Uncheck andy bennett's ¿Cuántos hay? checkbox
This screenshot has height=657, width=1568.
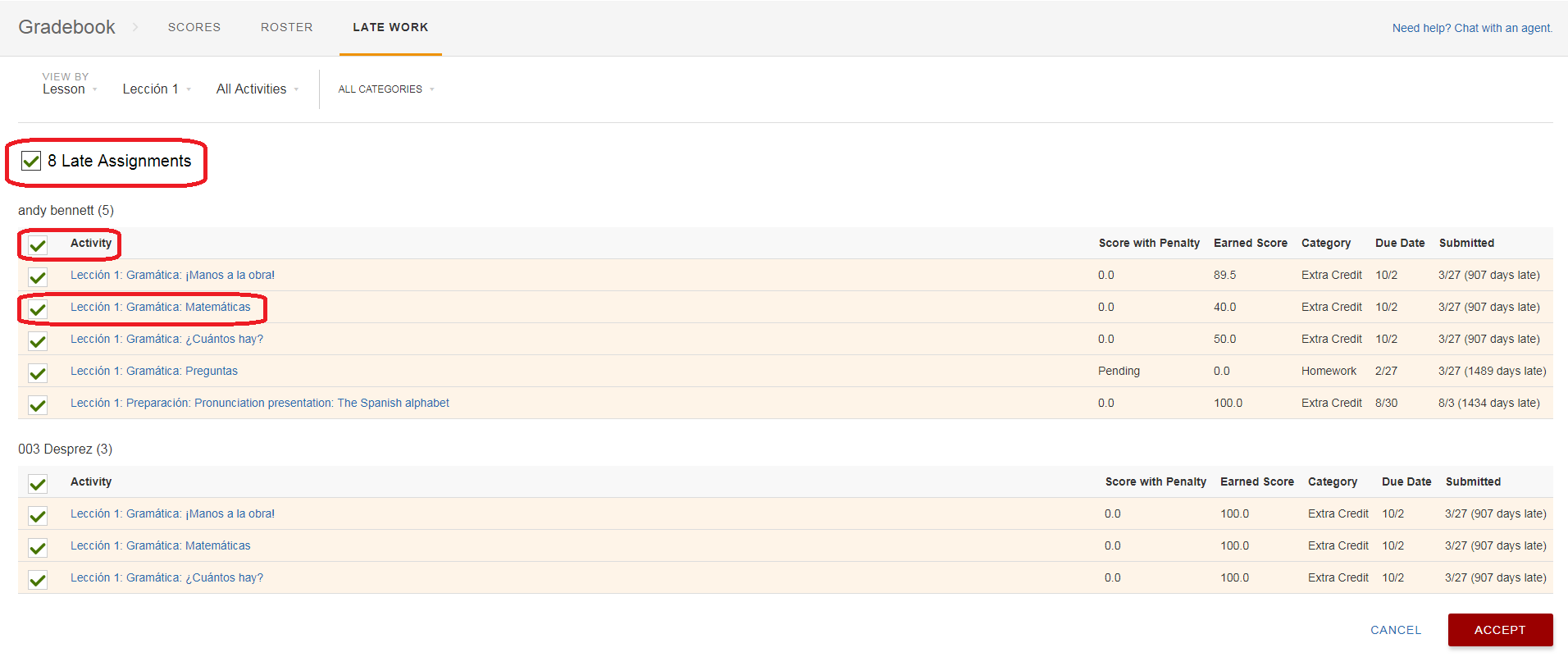[x=38, y=340]
